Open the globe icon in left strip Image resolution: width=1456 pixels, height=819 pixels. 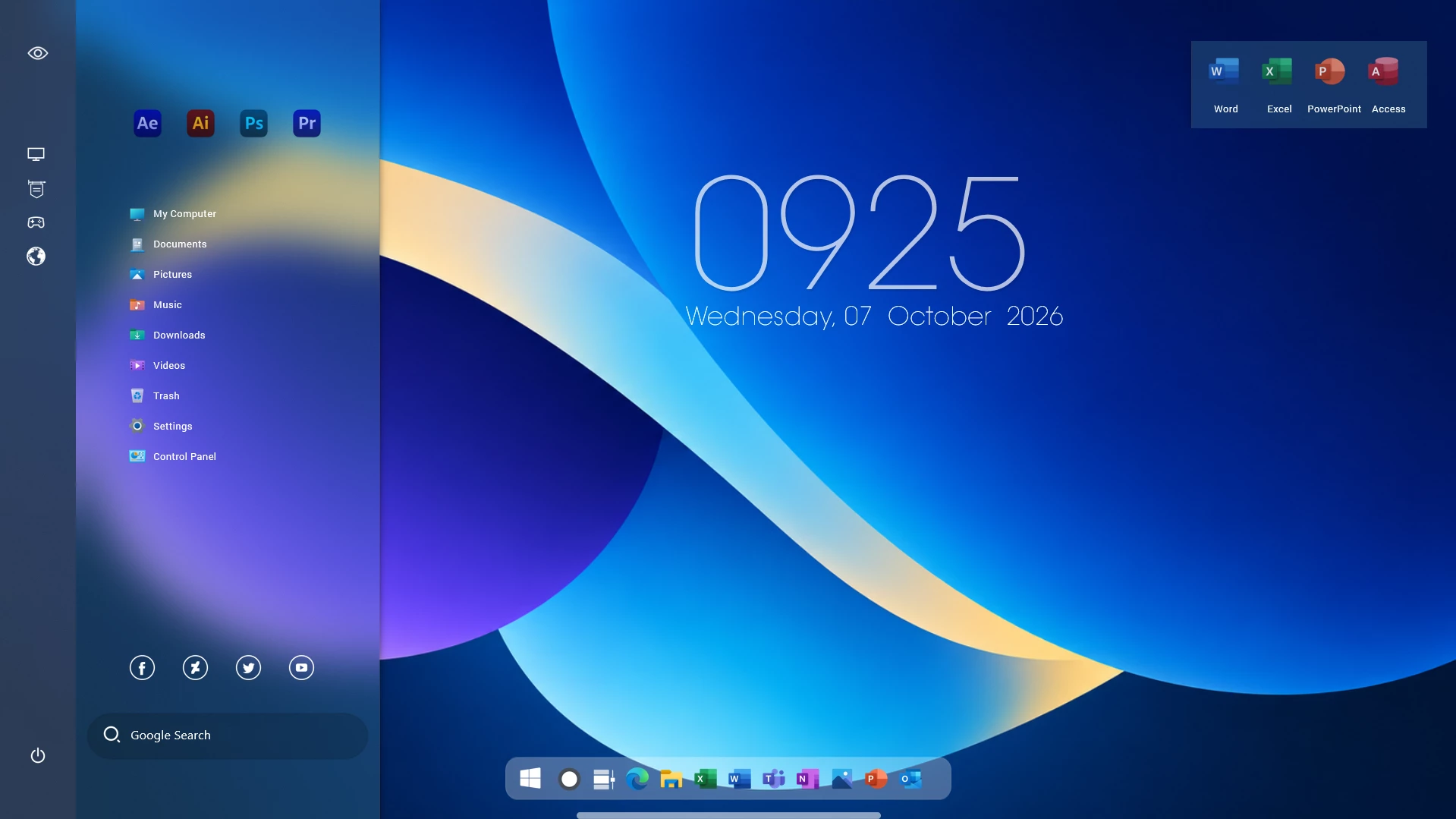[x=36, y=257]
